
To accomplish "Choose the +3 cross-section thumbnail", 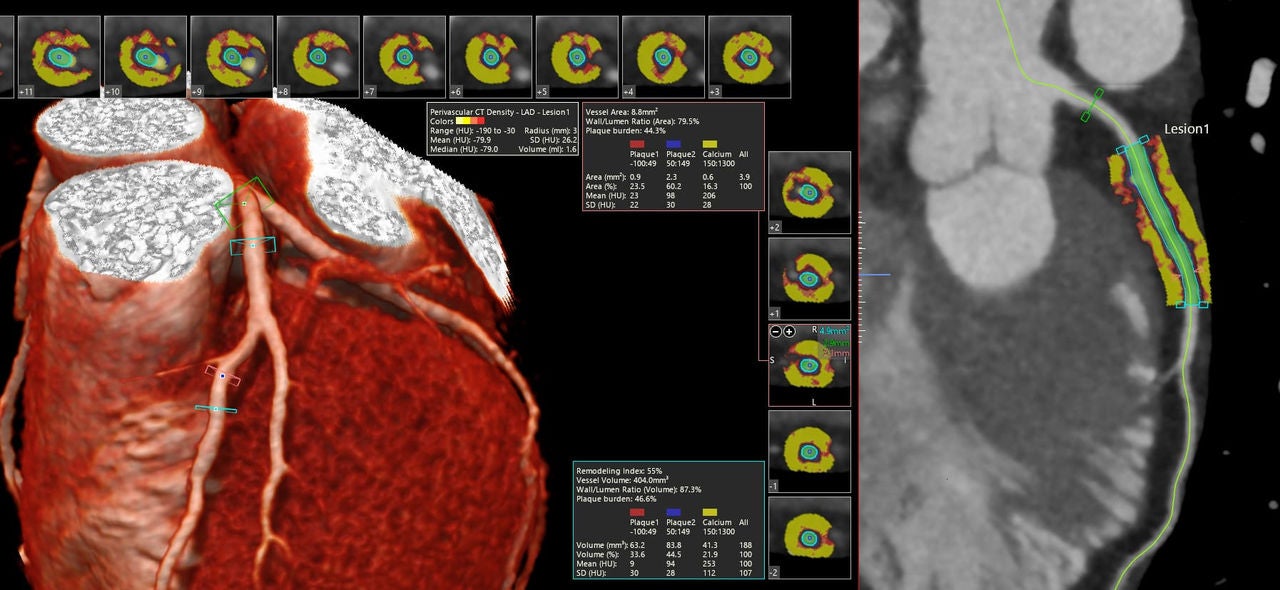I will pyautogui.click(x=749, y=57).
